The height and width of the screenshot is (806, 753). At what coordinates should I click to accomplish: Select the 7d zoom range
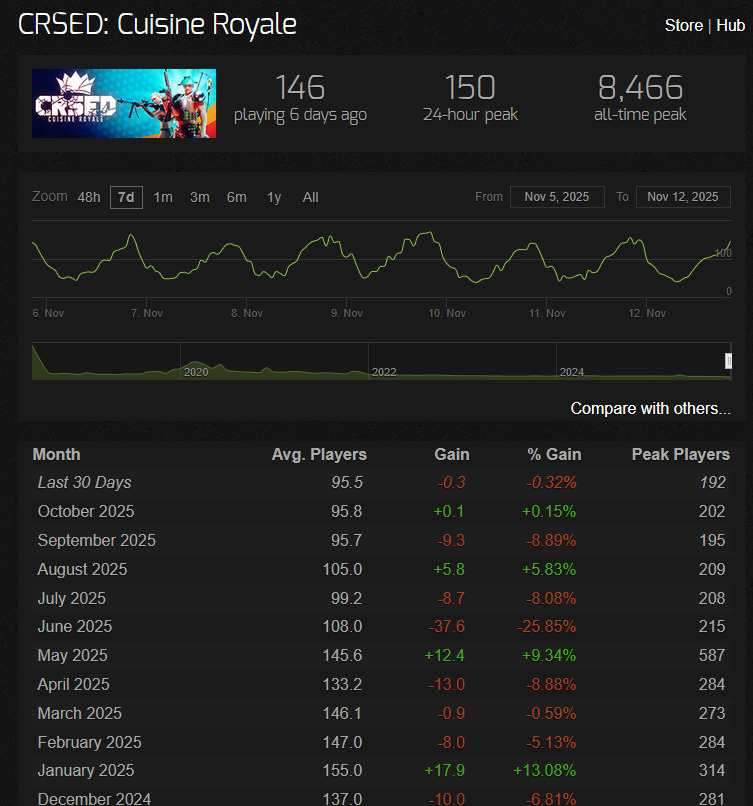point(126,197)
